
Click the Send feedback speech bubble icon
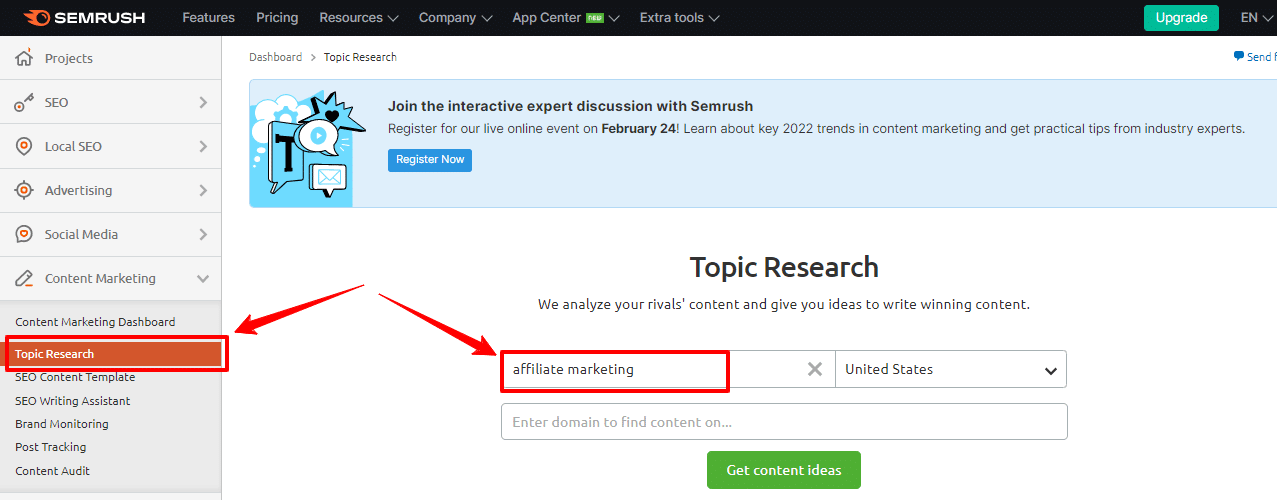pos(1239,57)
